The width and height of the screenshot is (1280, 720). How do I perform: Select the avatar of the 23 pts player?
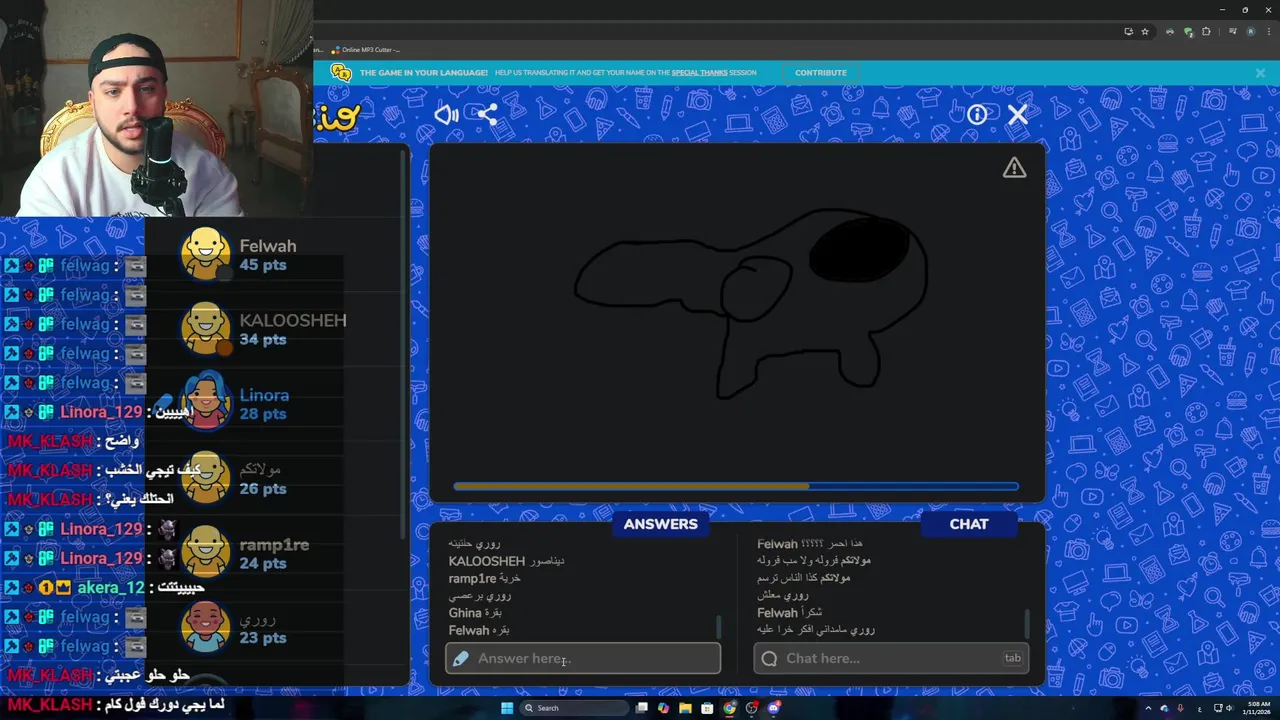click(x=205, y=627)
